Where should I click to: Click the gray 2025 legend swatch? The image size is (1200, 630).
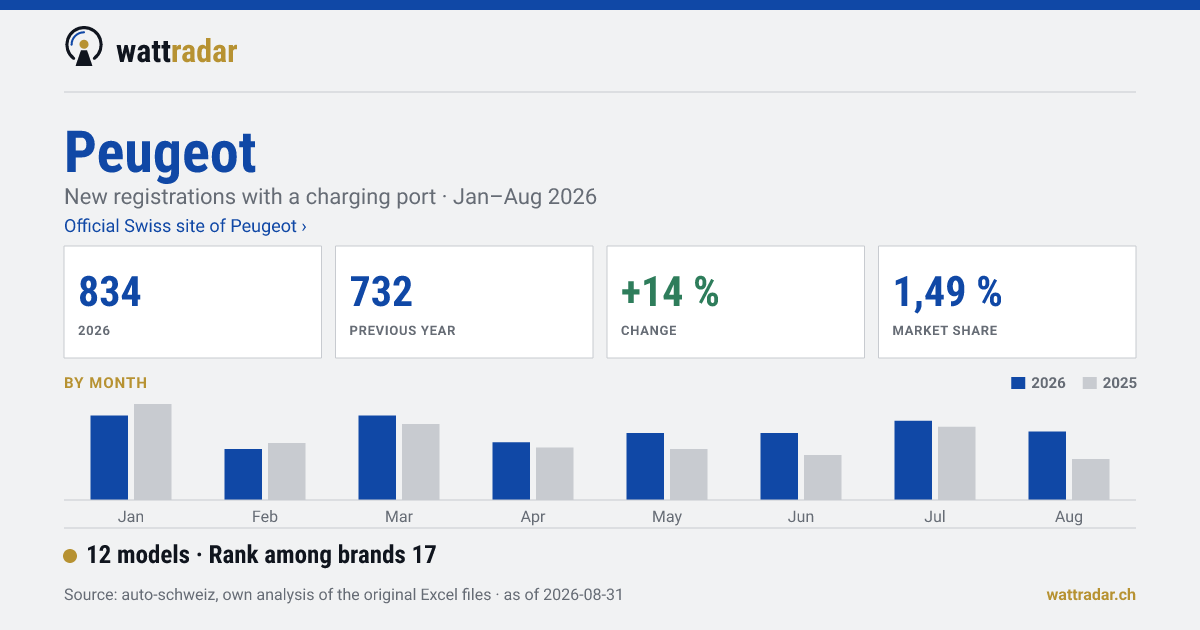click(x=1090, y=383)
